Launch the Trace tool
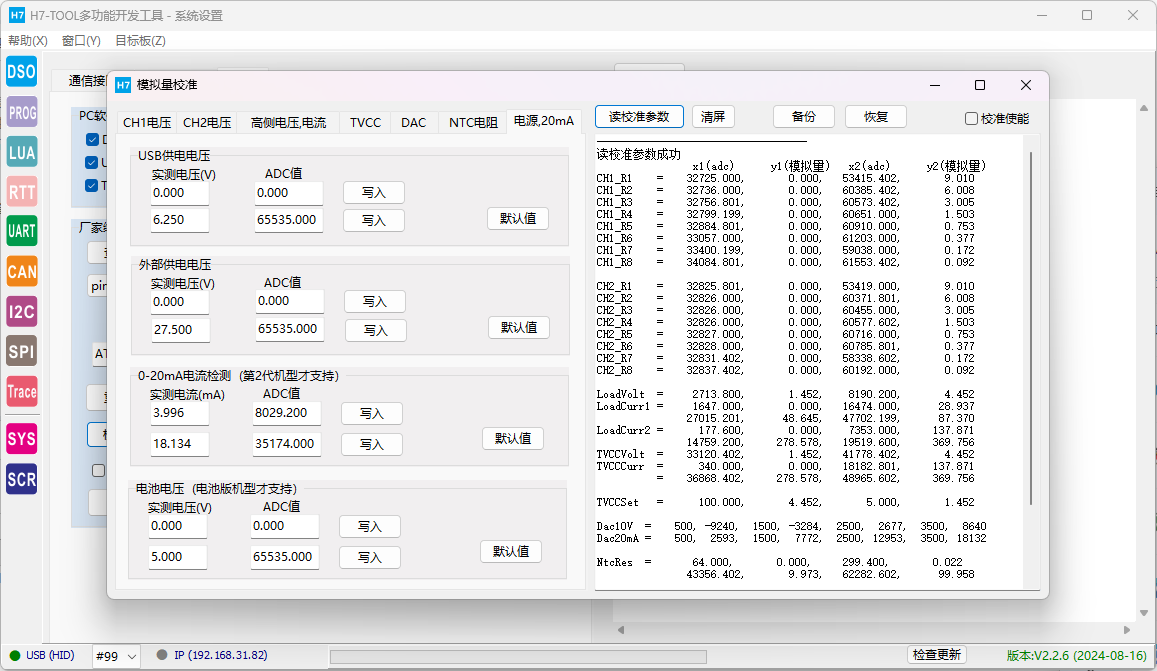This screenshot has height=671, width=1157. coord(21,391)
